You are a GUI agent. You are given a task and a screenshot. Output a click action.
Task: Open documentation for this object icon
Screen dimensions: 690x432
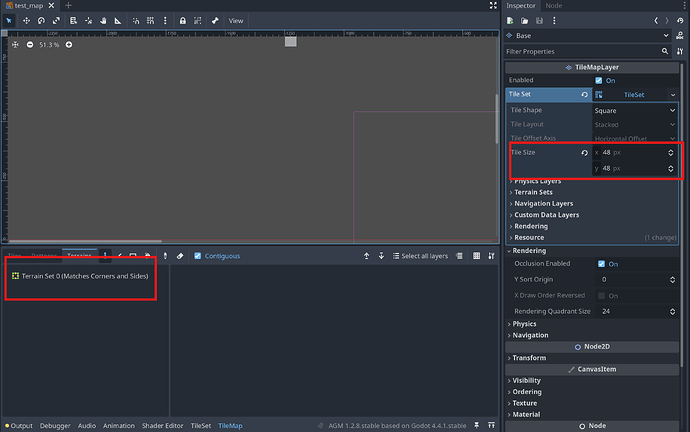click(680, 36)
